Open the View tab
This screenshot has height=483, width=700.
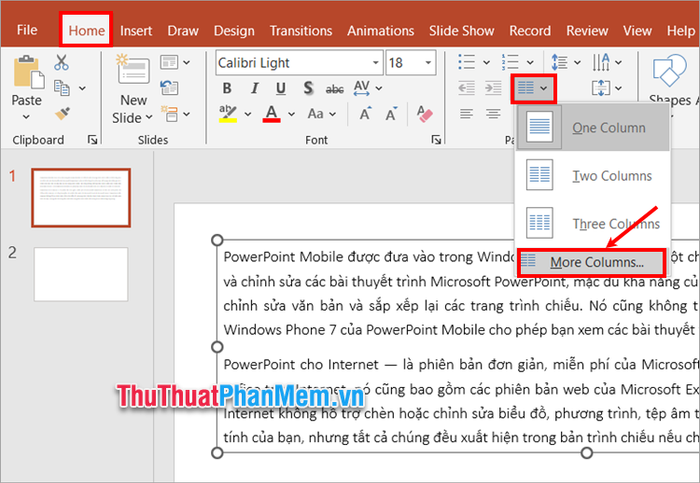click(x=638, y=31)
